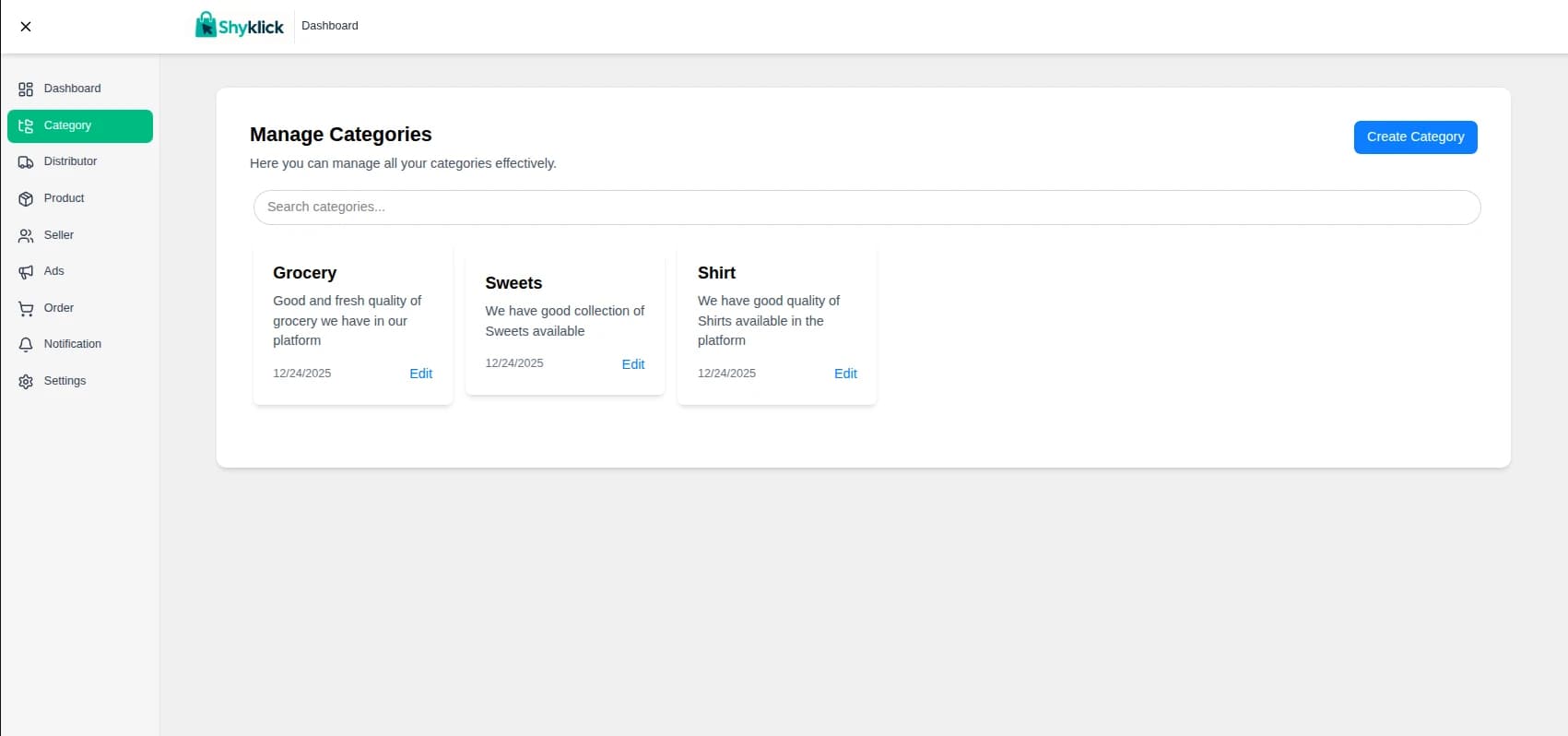Click the Settings gear icon
The height and width of the screenshot is (736, 1568).
pos(26,382)
